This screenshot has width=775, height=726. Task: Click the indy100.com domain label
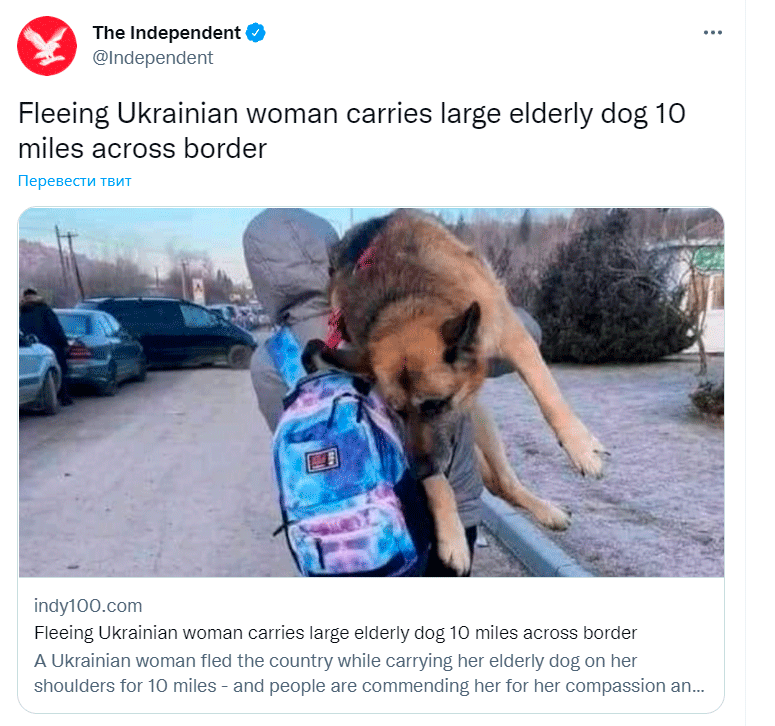coord(88,605)
